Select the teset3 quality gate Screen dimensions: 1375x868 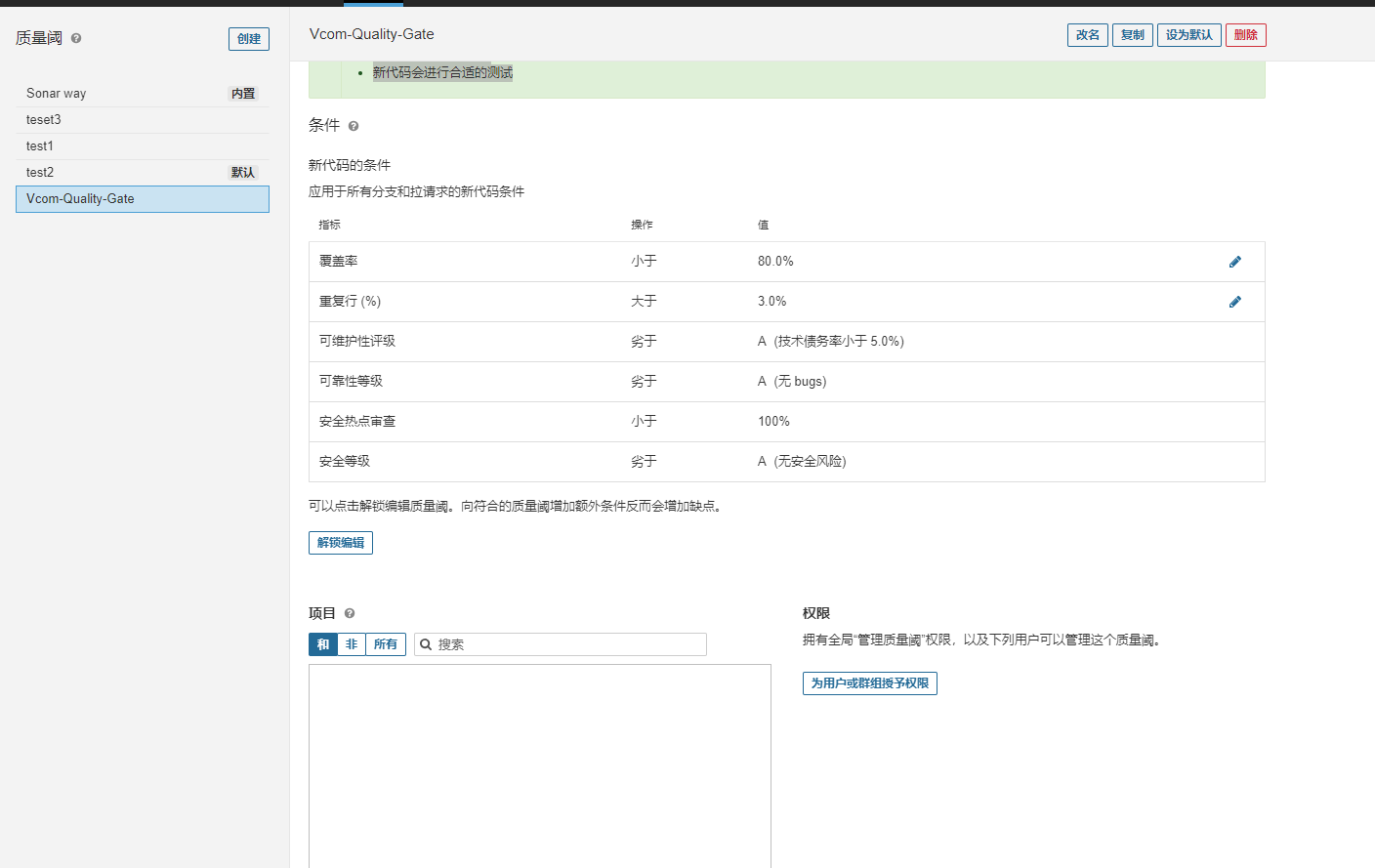pos(143,120)
